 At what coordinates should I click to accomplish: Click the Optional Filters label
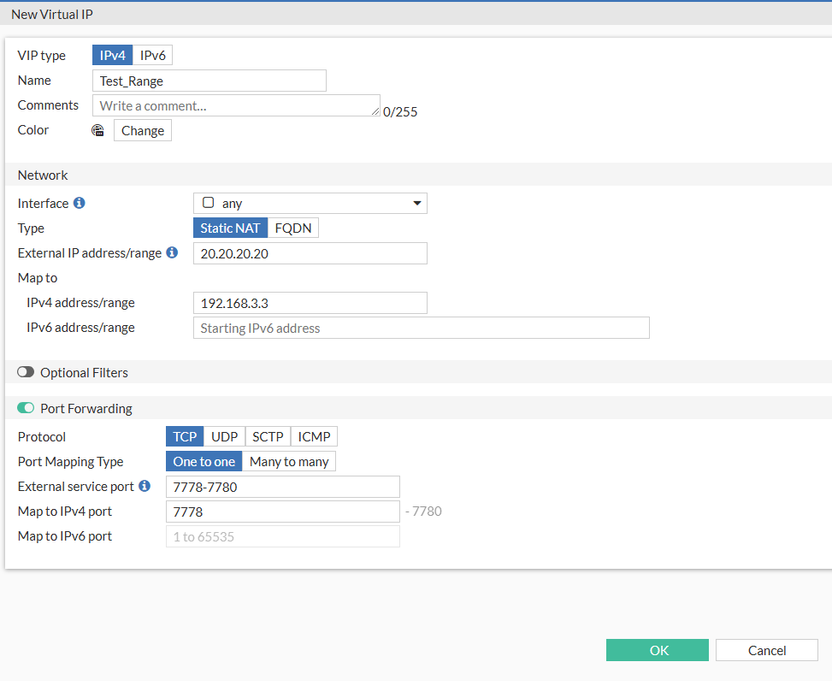pos(84,373)
